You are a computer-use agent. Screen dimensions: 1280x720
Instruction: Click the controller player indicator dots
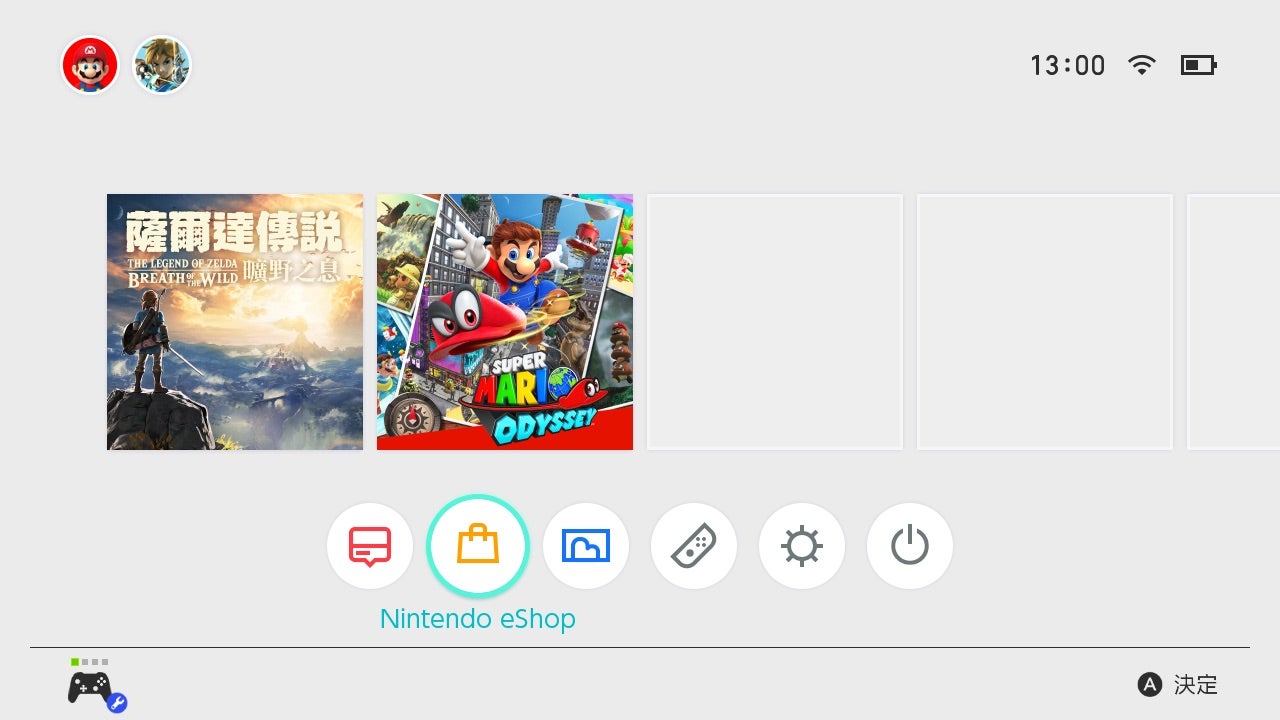click(x=90, y=662)
